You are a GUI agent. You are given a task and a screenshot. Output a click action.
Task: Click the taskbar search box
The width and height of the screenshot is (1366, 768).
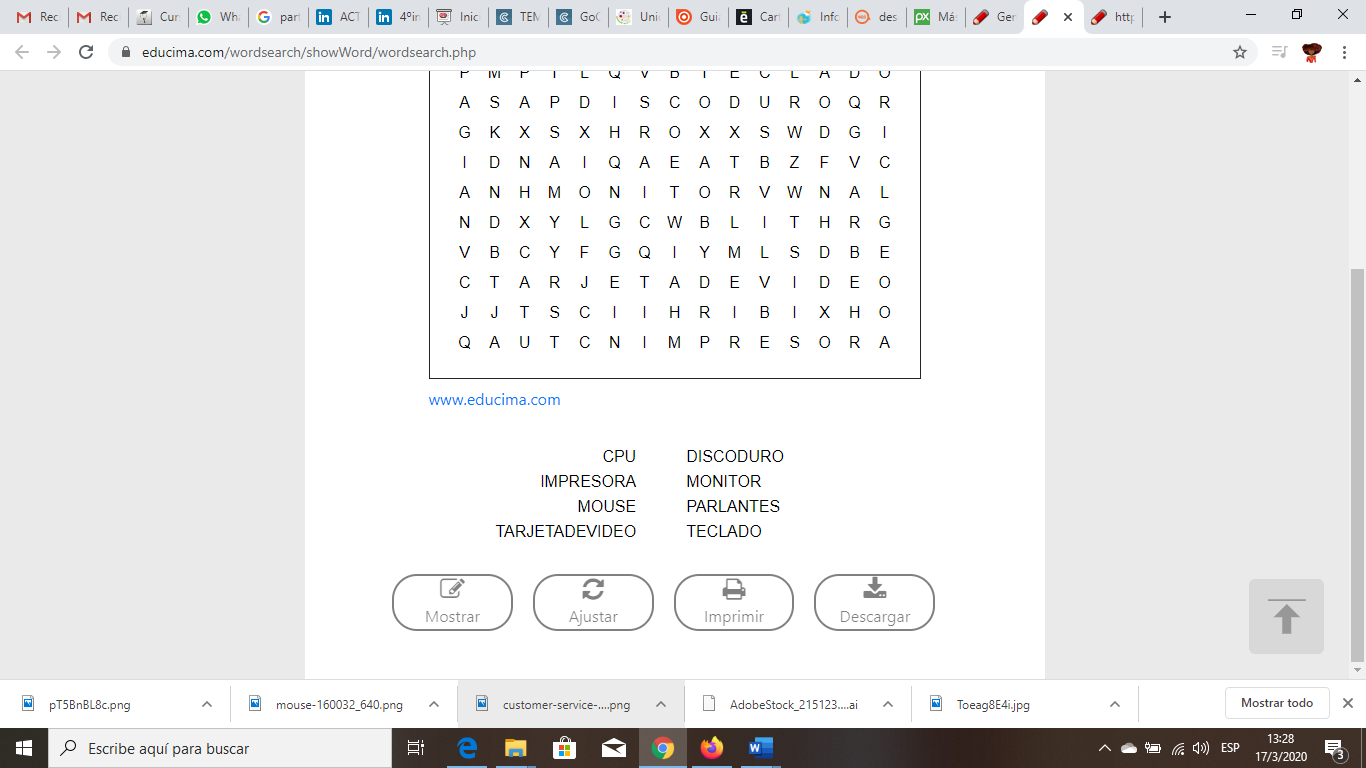pos(219,748)
